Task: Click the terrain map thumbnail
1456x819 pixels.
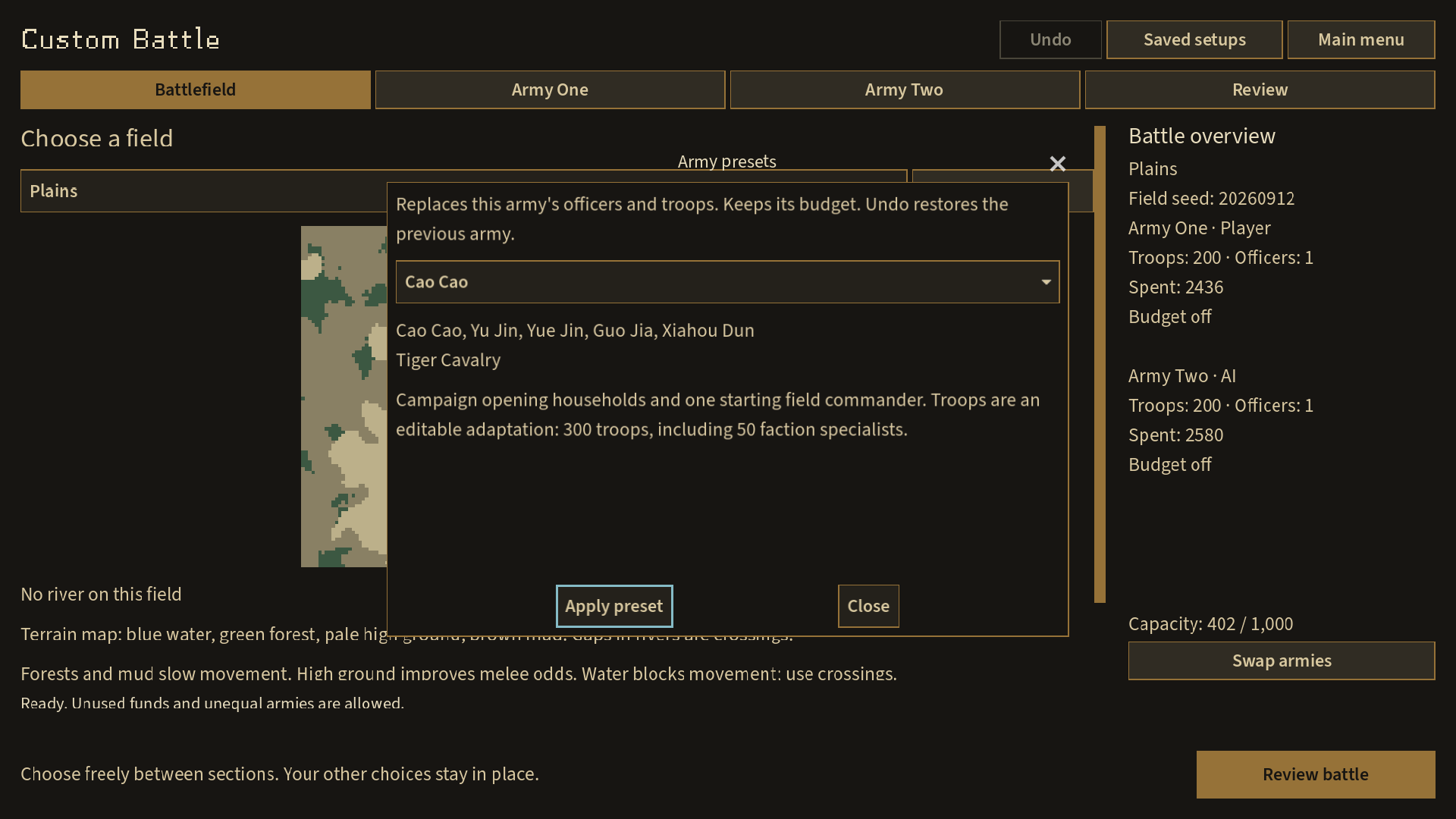Action: click(344, 396)
